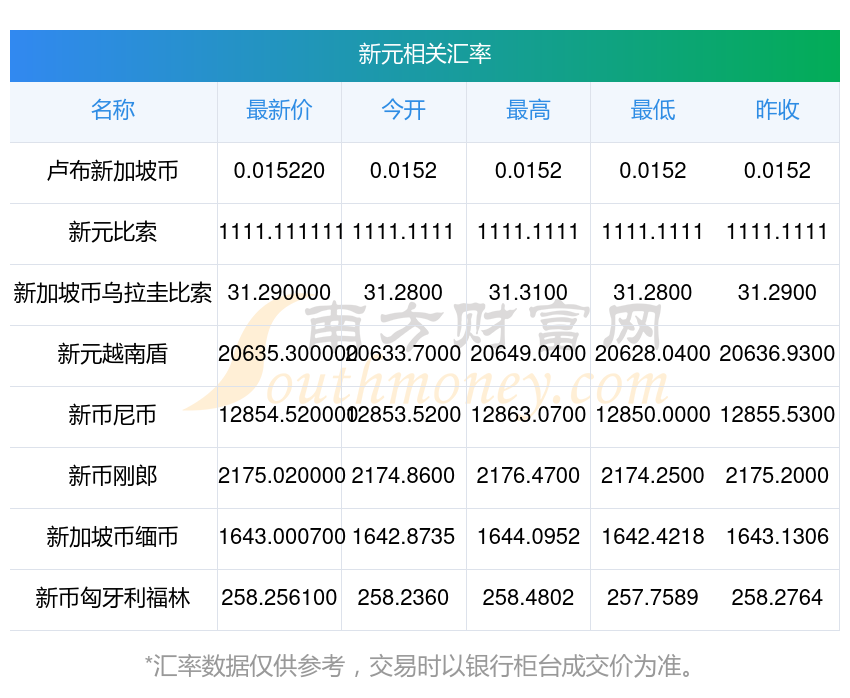Click low value 20628.0400

click(653, 354)
